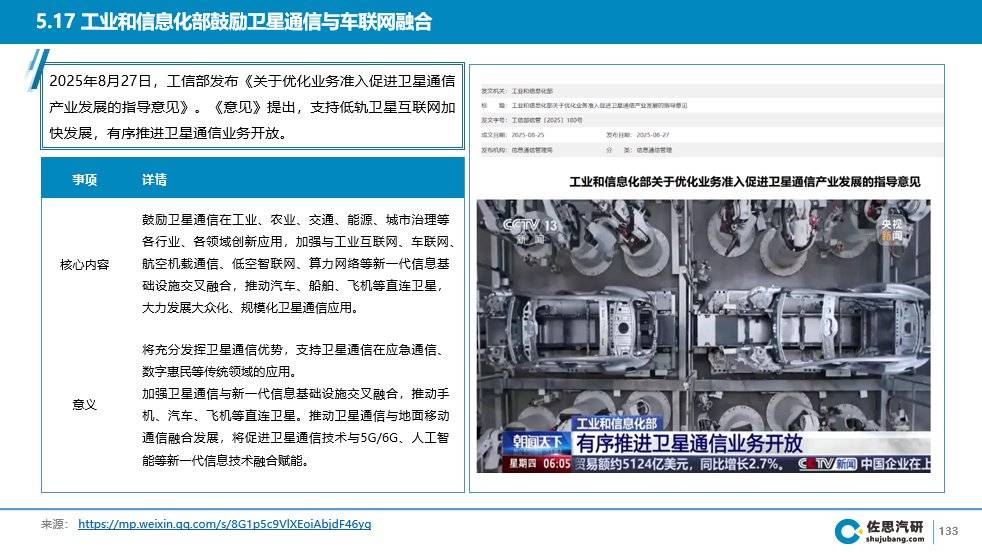
Task: Click the scrolling news ticker text
Action: pyautogui.click(x=690, y=464)
